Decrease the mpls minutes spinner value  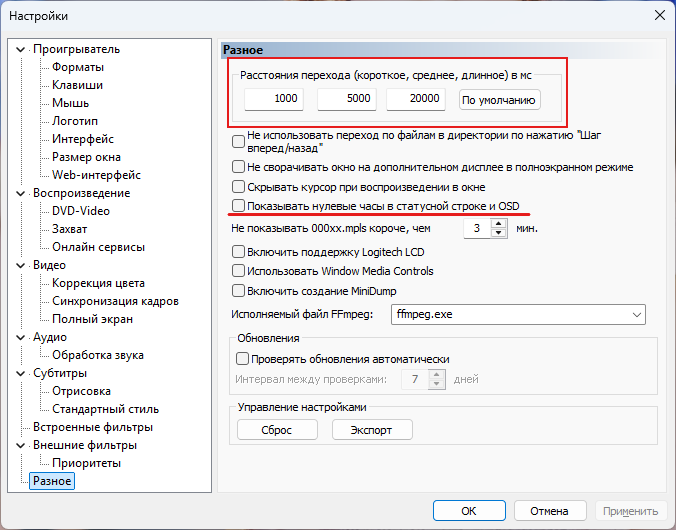[x=499, y=233]
